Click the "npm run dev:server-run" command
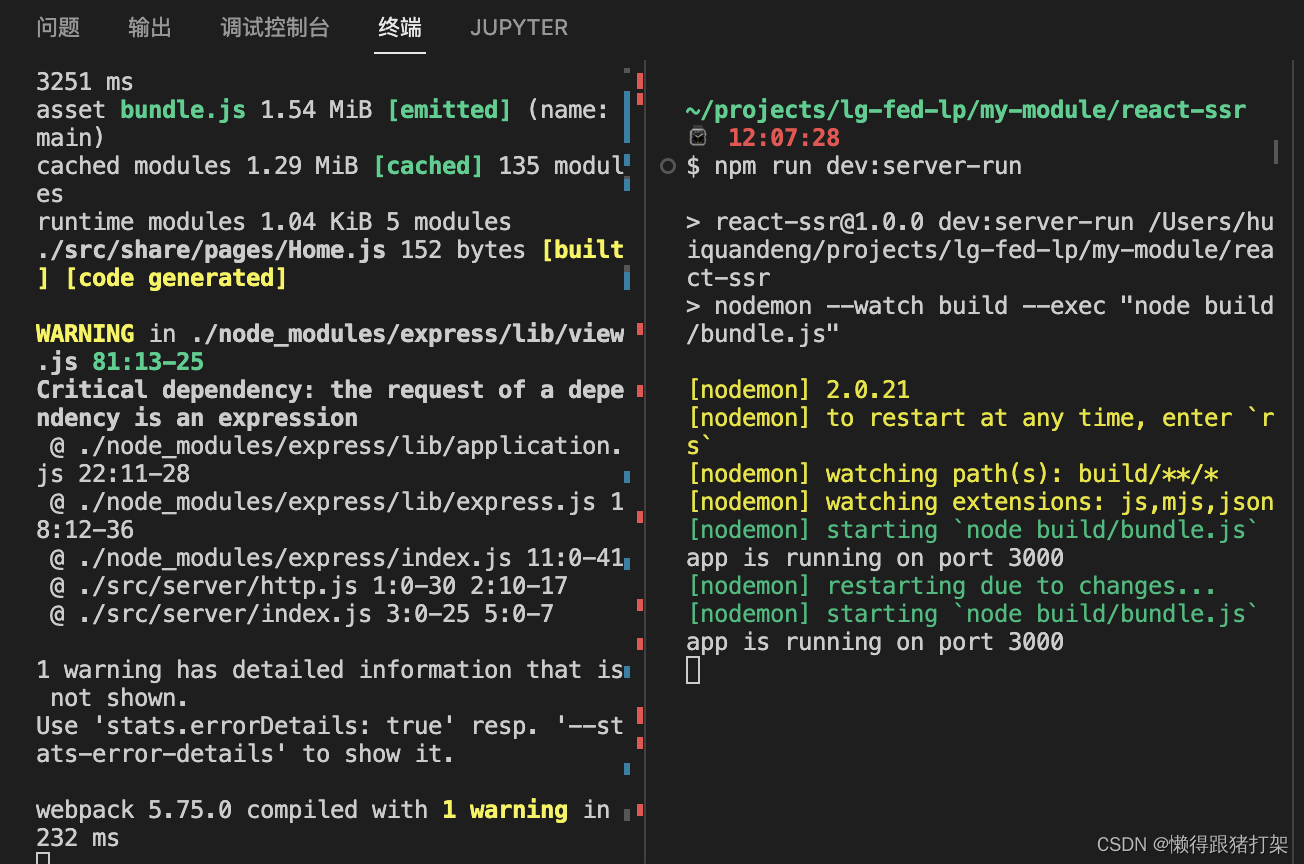Image resolution: width=1304 pixels, height=864 pixels. coord(868,166)
